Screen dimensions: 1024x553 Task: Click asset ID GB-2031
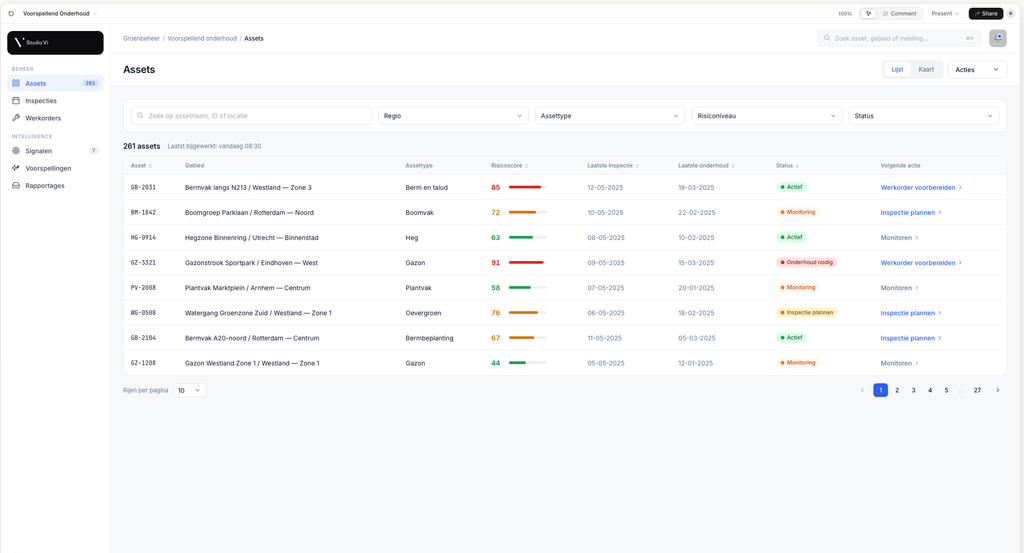[143, 187]
